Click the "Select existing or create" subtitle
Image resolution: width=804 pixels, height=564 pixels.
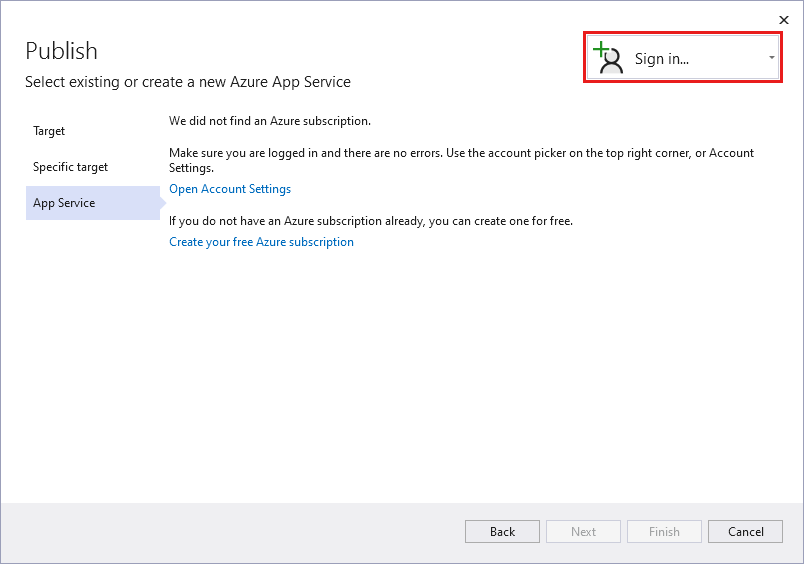pos(188,82)
